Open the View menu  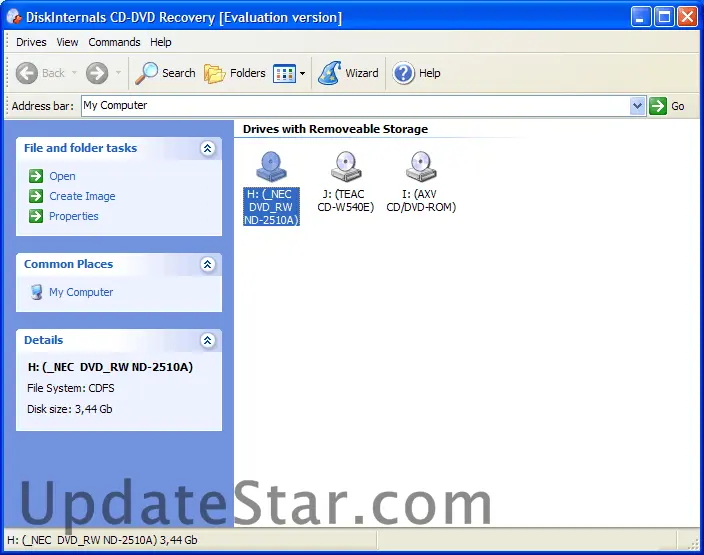[x=67, y=42]
